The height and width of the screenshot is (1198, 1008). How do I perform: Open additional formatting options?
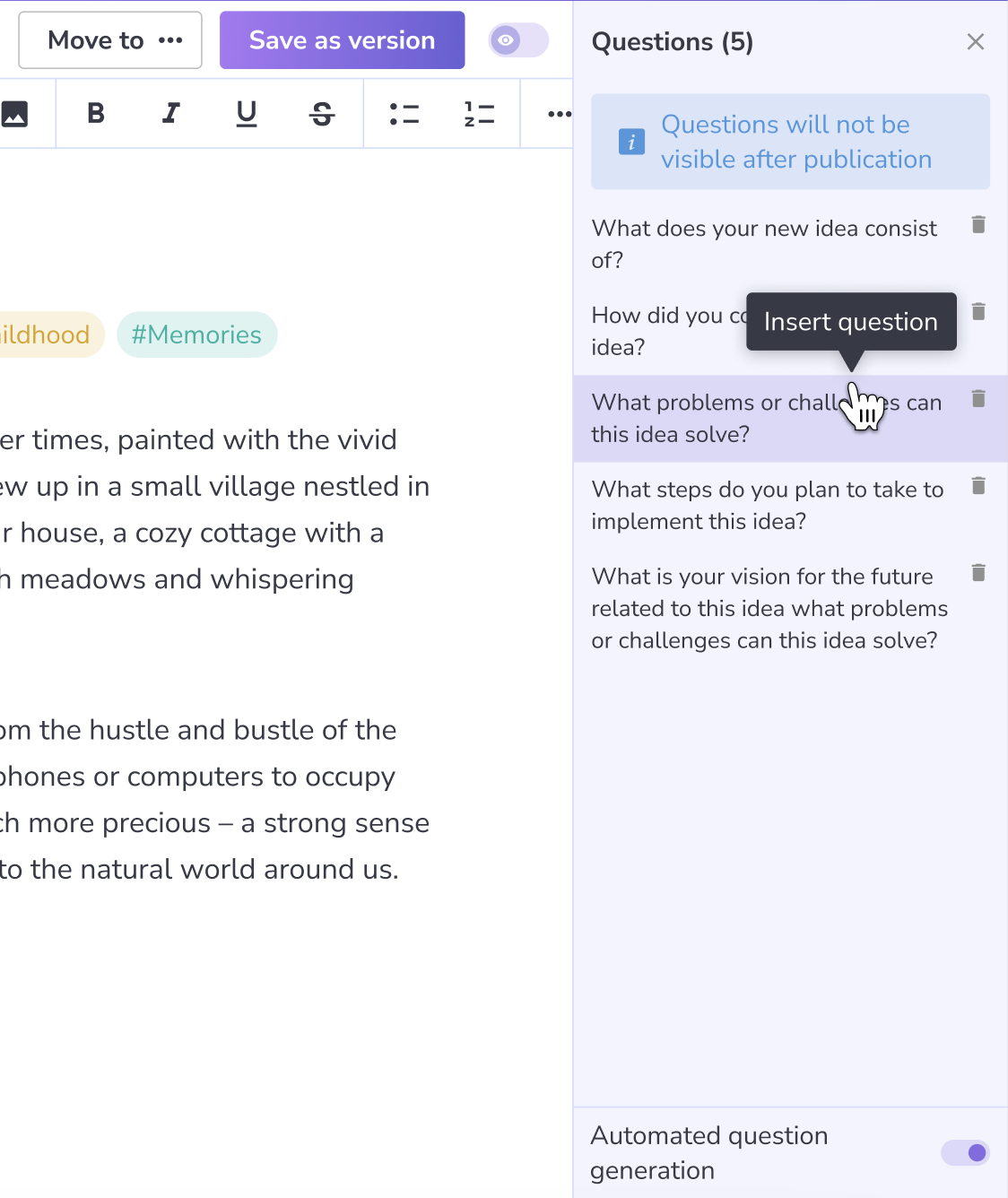pos(558,113)
